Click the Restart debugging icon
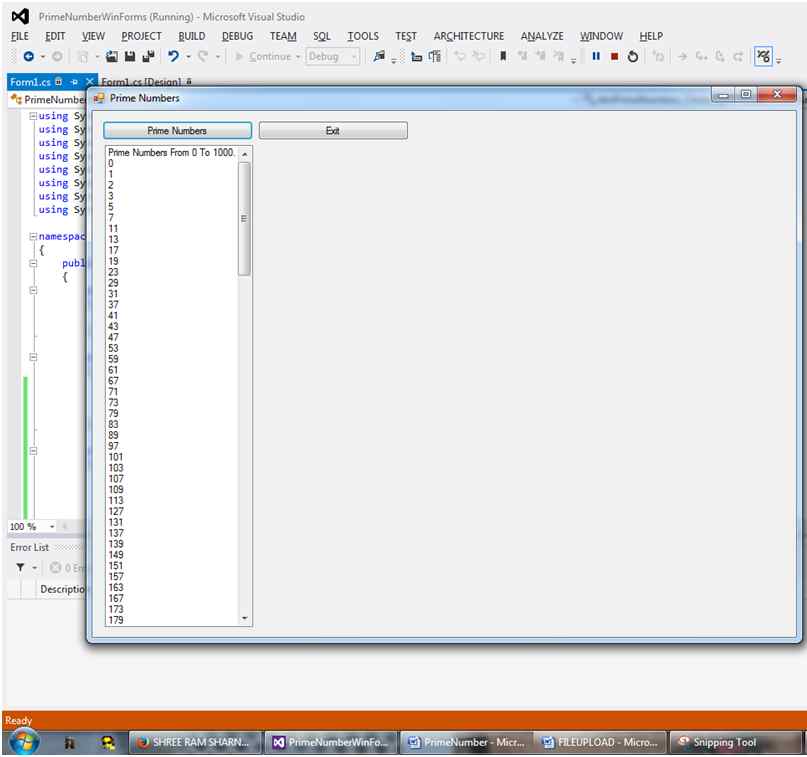Image resolution: width=807 pixels, height=757 pixels. pyautogui.click(x=633, y=57)
